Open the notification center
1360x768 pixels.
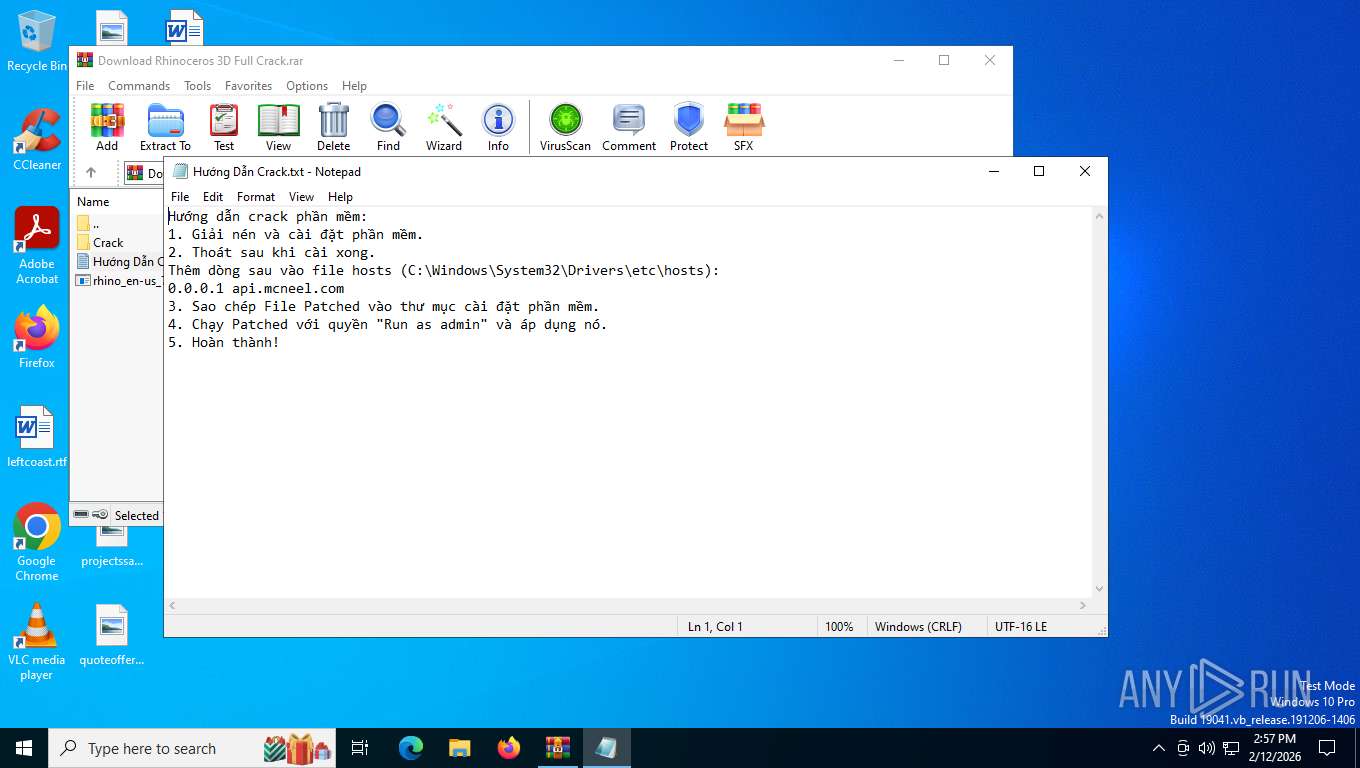pos(1327,748)
